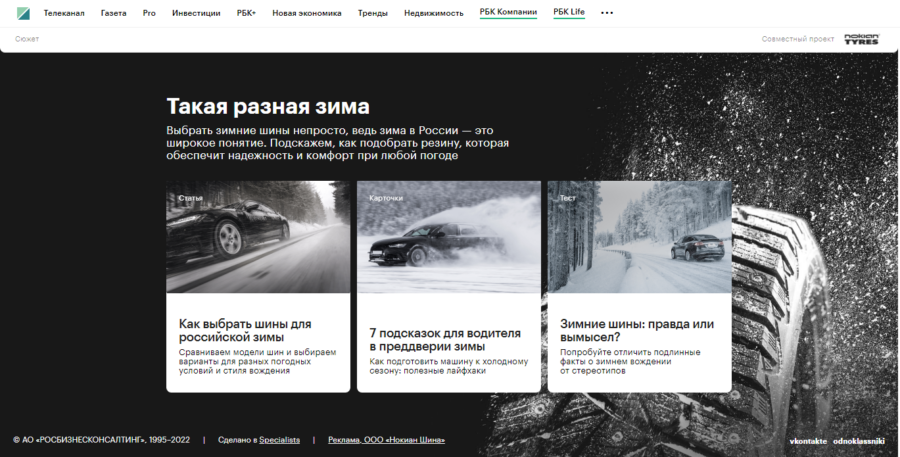This screenshot has width=900, height=457.
Task: Open the Nokian Tyres logo
Action: [861, 39]
